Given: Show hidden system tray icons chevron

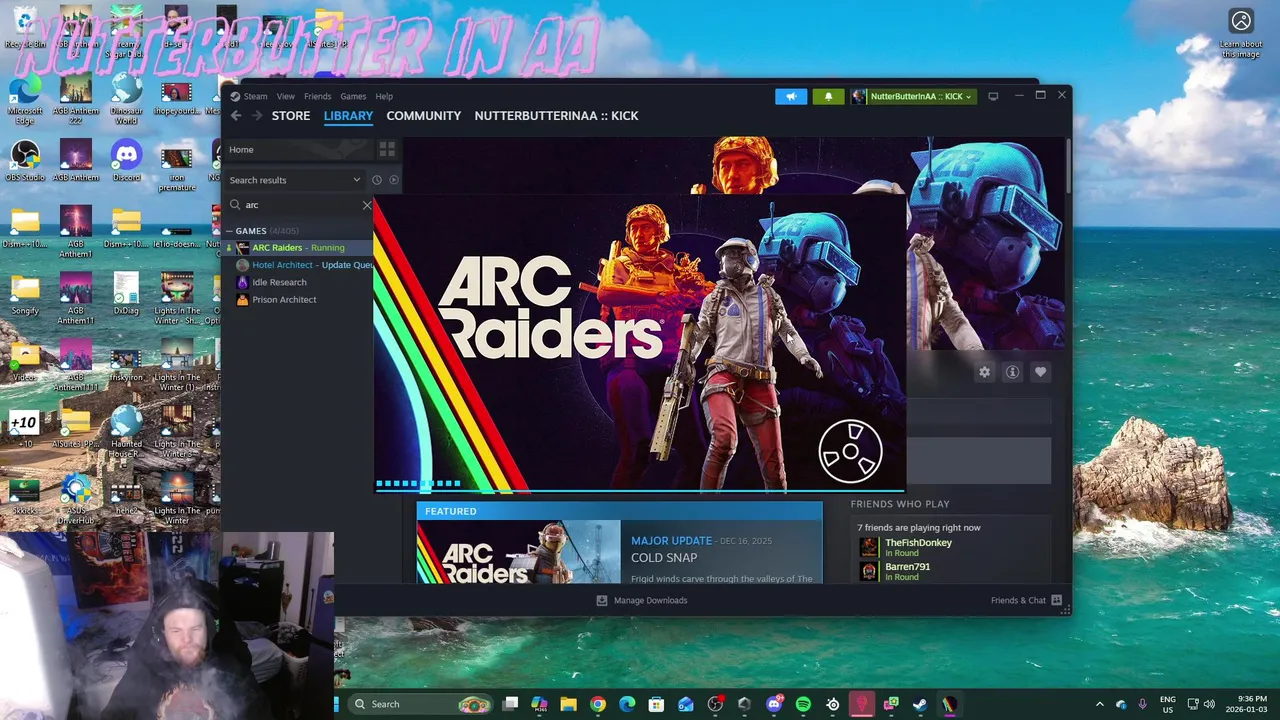Looking at the screenshot, I should 1100,704.
